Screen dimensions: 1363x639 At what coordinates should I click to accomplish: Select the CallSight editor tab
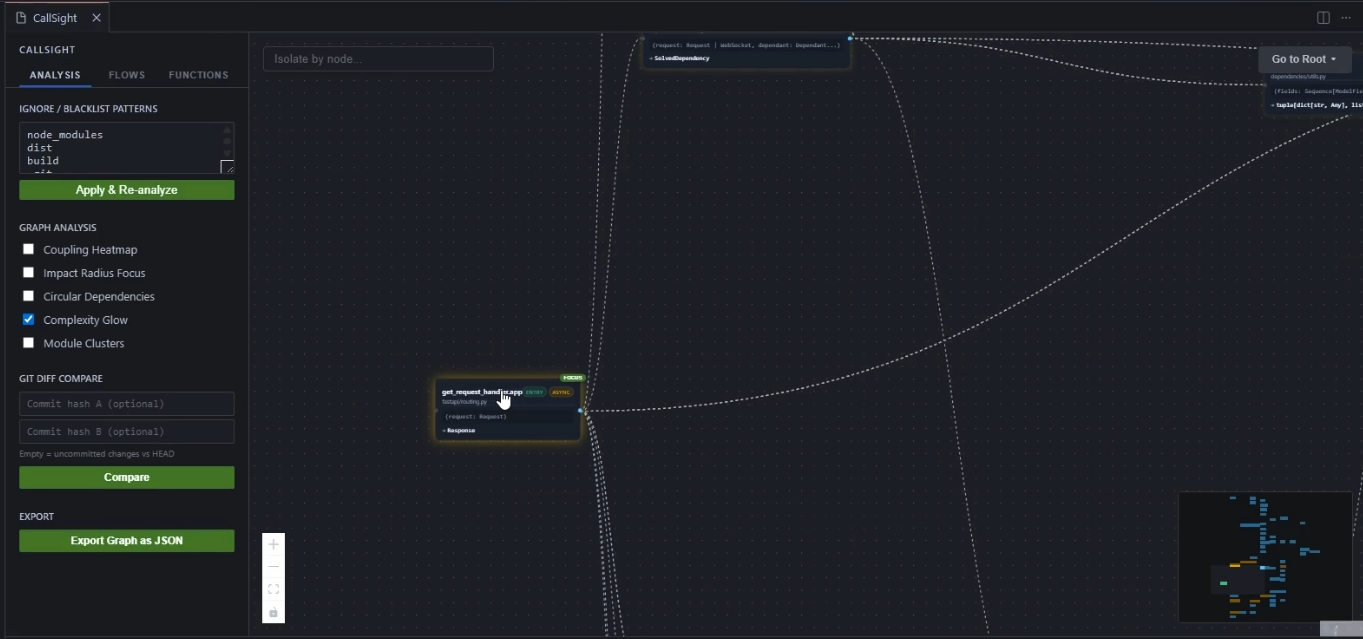point(57,18)
